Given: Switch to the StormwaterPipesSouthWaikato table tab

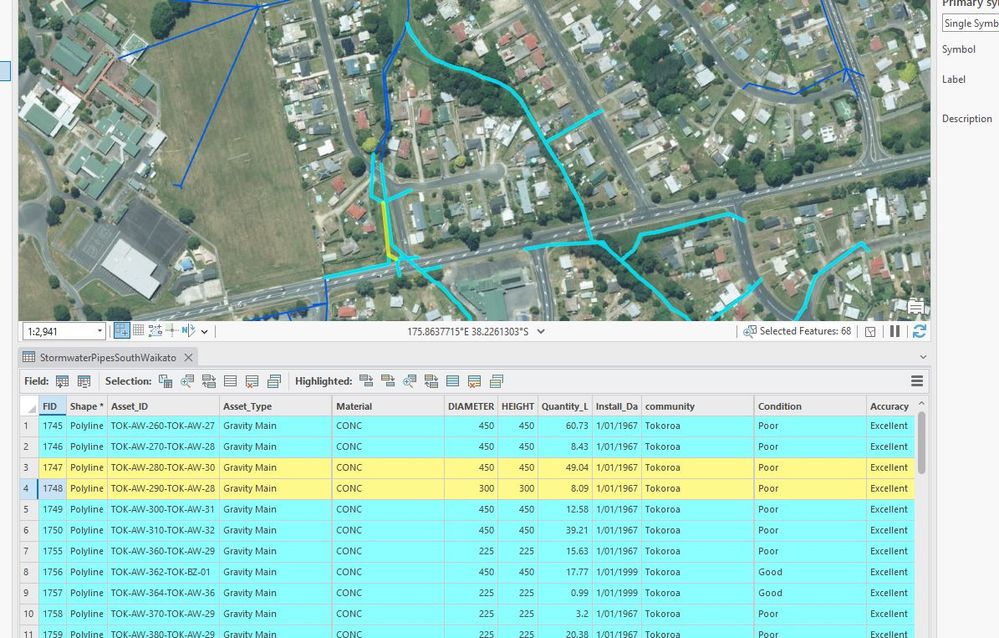Looking at the screenshot, I should [x=108, y=358].
